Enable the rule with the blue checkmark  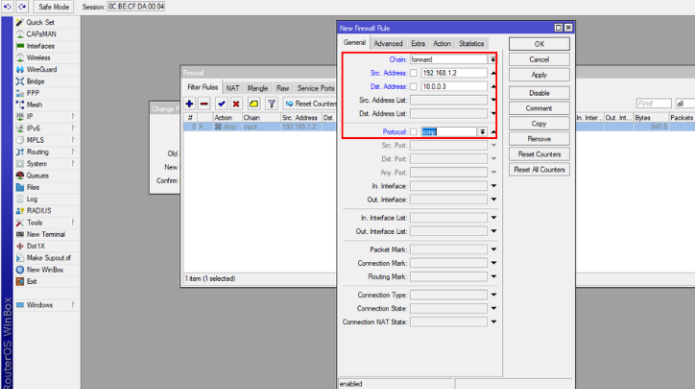(221, 104)
